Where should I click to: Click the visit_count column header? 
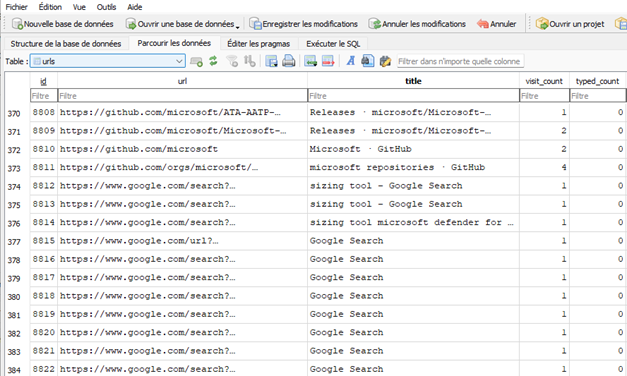544,81
